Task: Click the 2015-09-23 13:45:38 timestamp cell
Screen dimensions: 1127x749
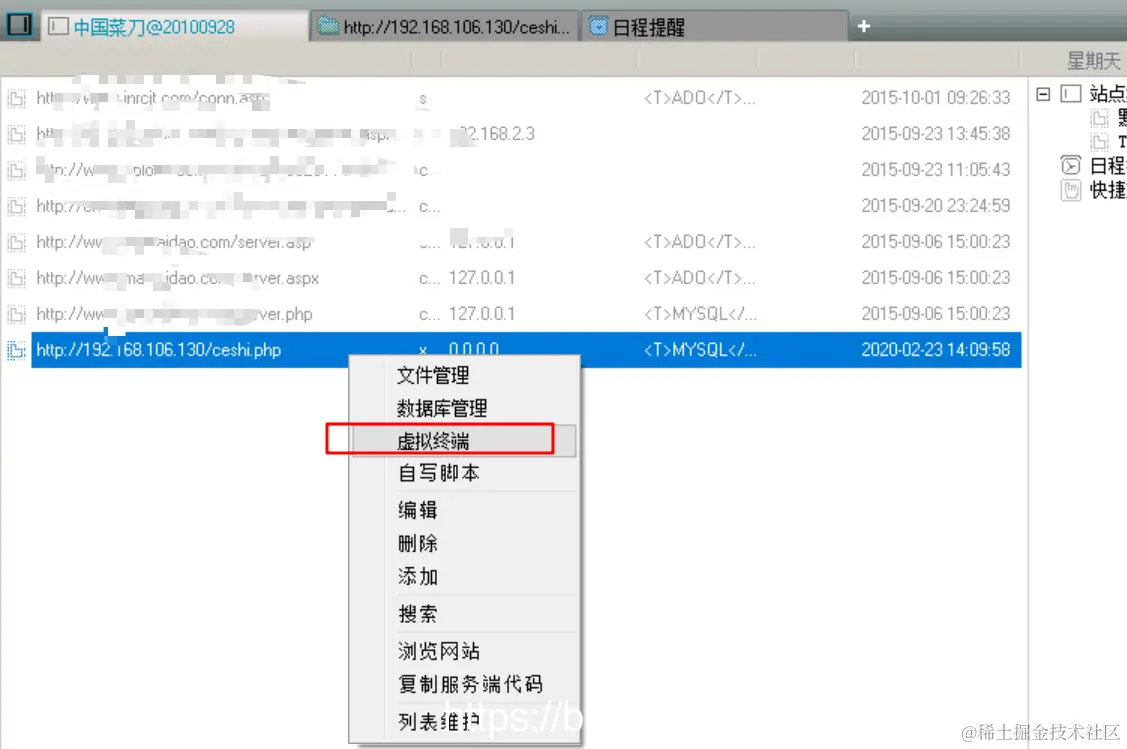Action: [936, 134]
